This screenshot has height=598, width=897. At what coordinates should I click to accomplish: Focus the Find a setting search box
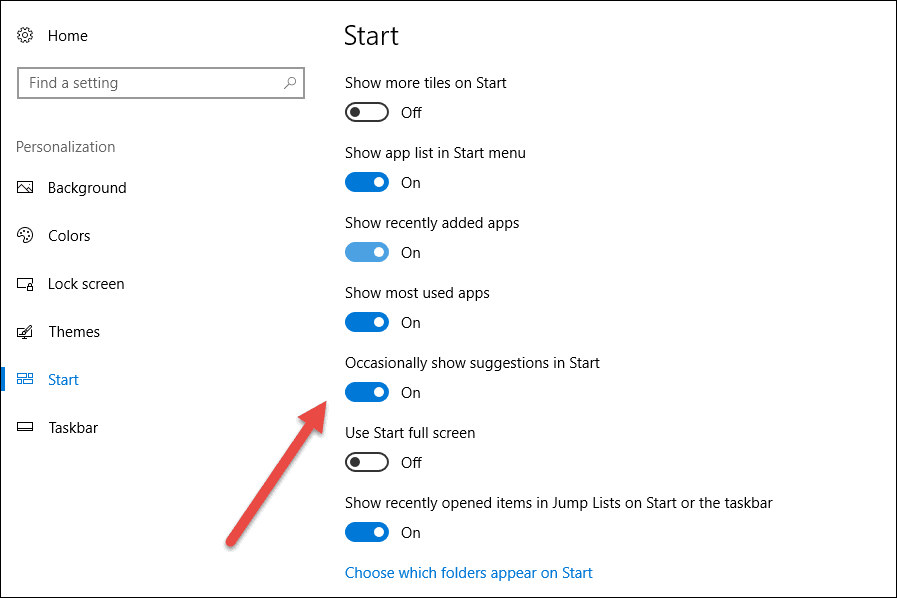click(x=161, y=83)
